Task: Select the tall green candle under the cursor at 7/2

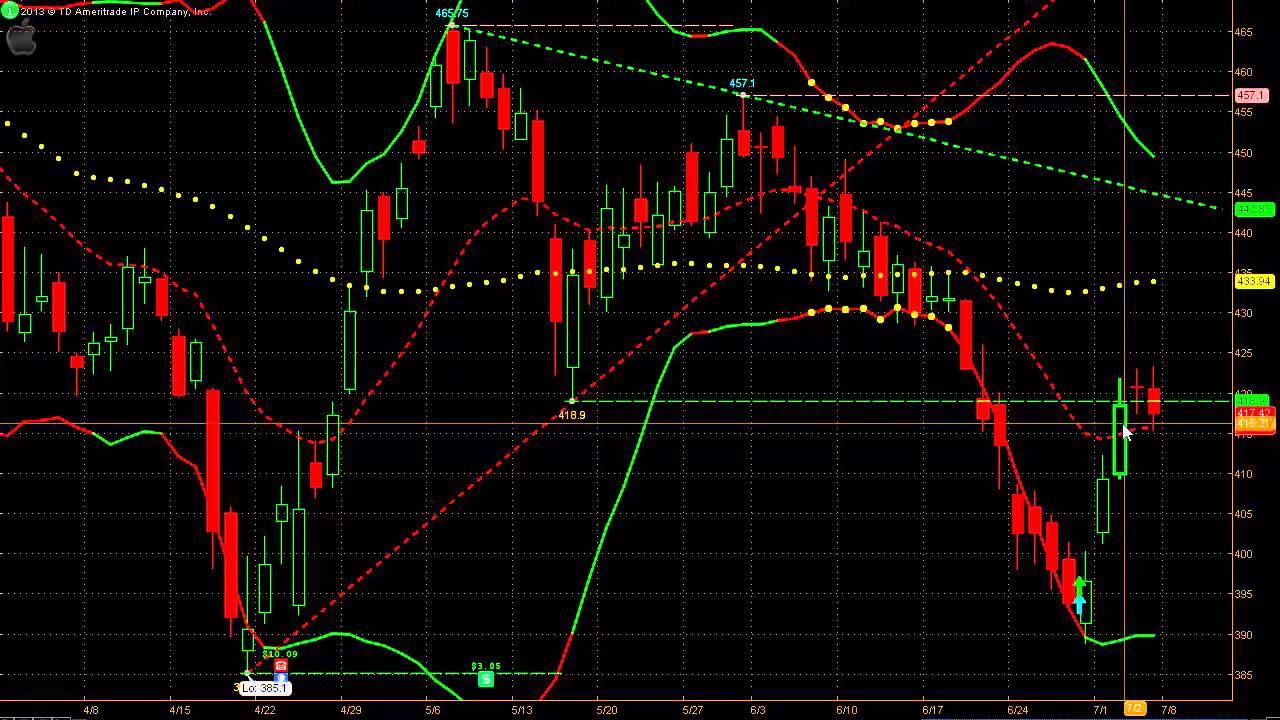Action: (x=1120, y=440)
